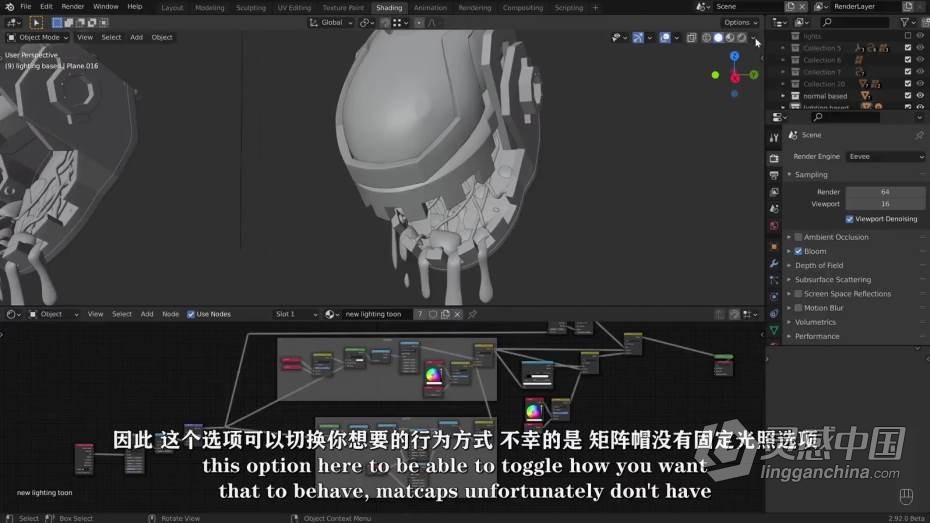Set the Render samples value field
930x523 pixels.
point(886,192)
